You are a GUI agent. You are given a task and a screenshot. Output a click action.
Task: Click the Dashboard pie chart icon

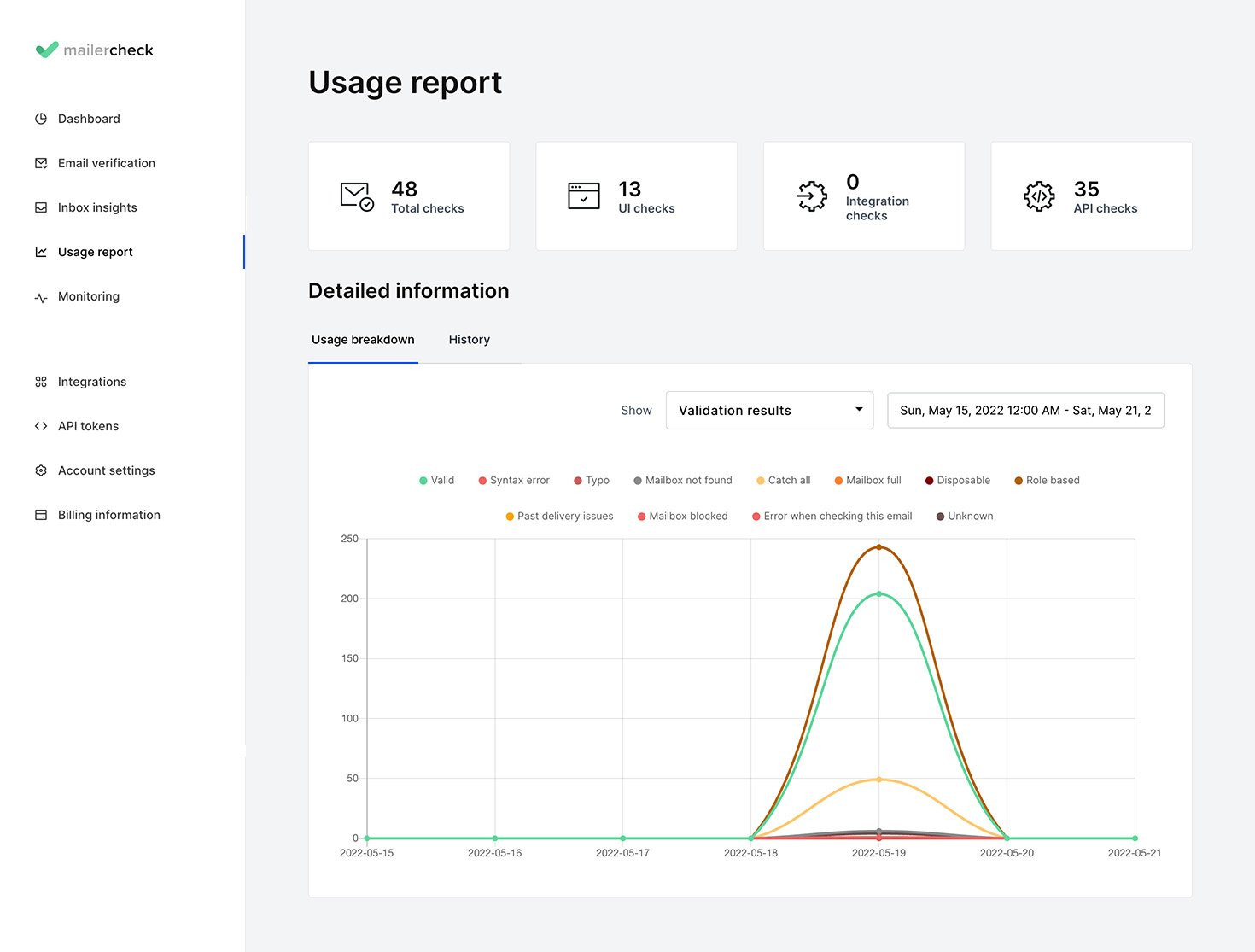coord(41,119)
